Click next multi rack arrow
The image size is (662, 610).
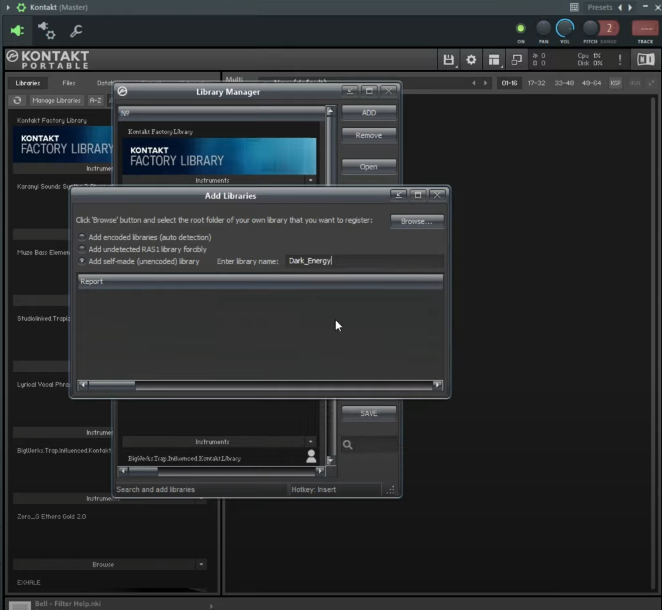point(486,83)
